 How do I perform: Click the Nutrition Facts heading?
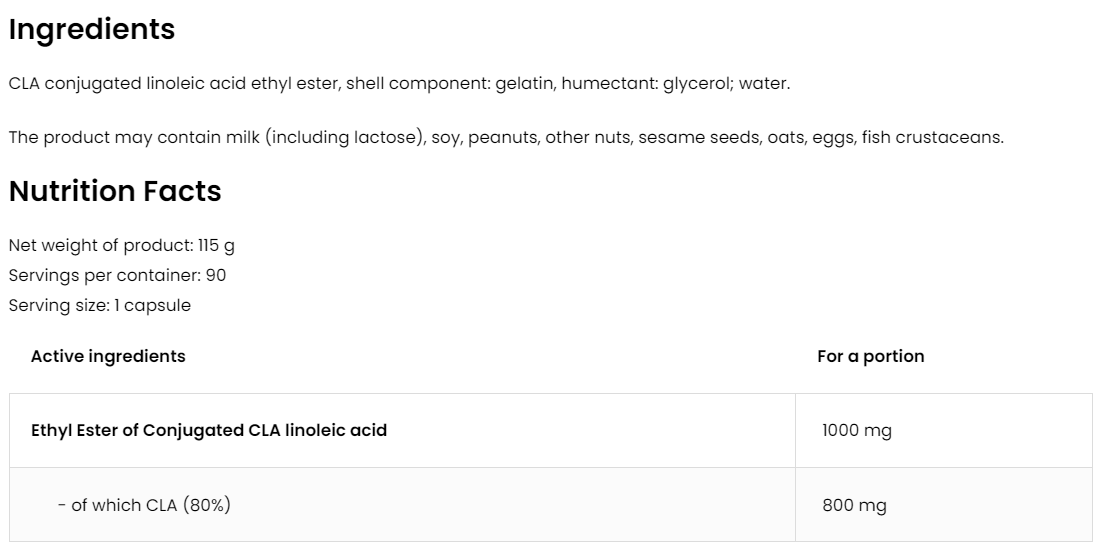pyautogui.click(x=115, y=191)
